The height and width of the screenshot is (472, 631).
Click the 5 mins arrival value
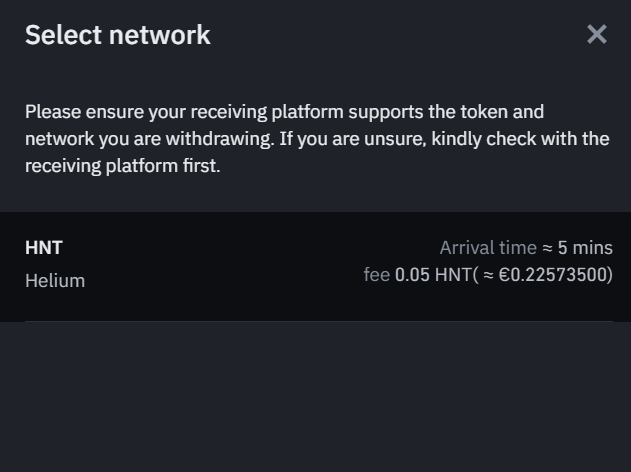(585, 248)
